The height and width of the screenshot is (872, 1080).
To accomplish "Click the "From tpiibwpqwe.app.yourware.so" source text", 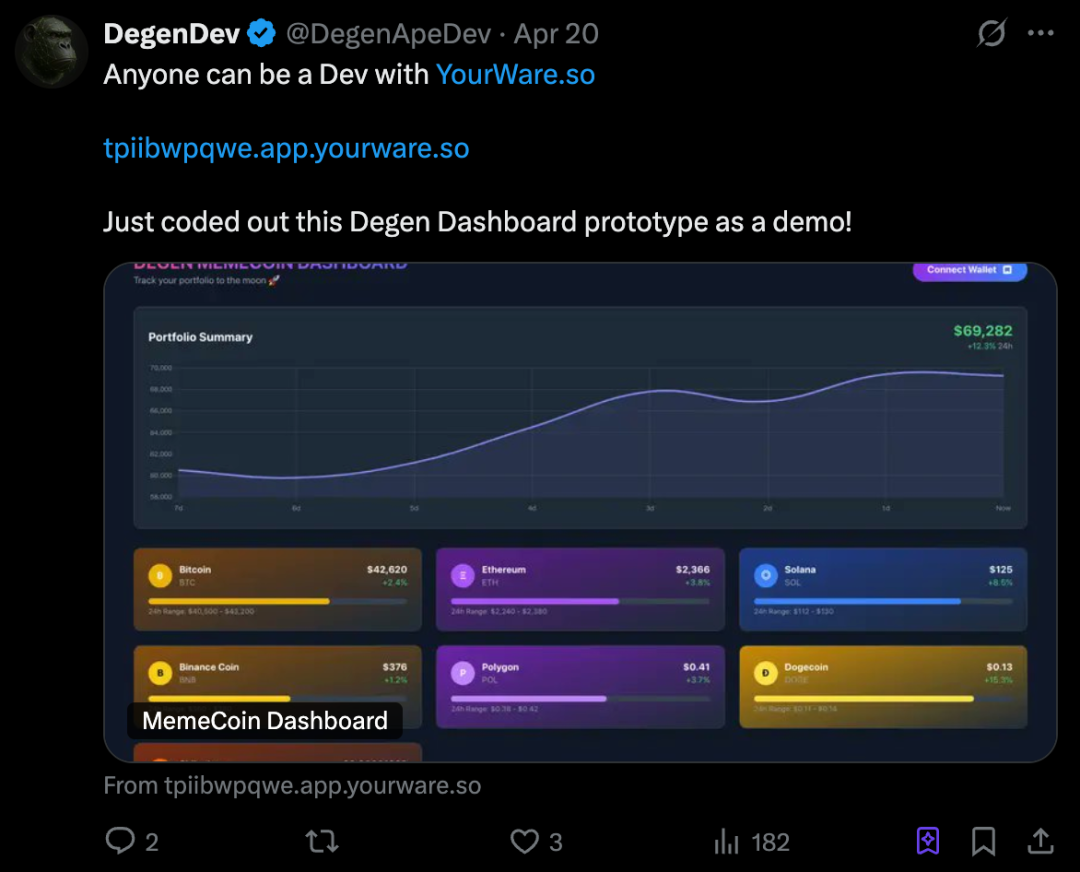I will click(292, 786).
